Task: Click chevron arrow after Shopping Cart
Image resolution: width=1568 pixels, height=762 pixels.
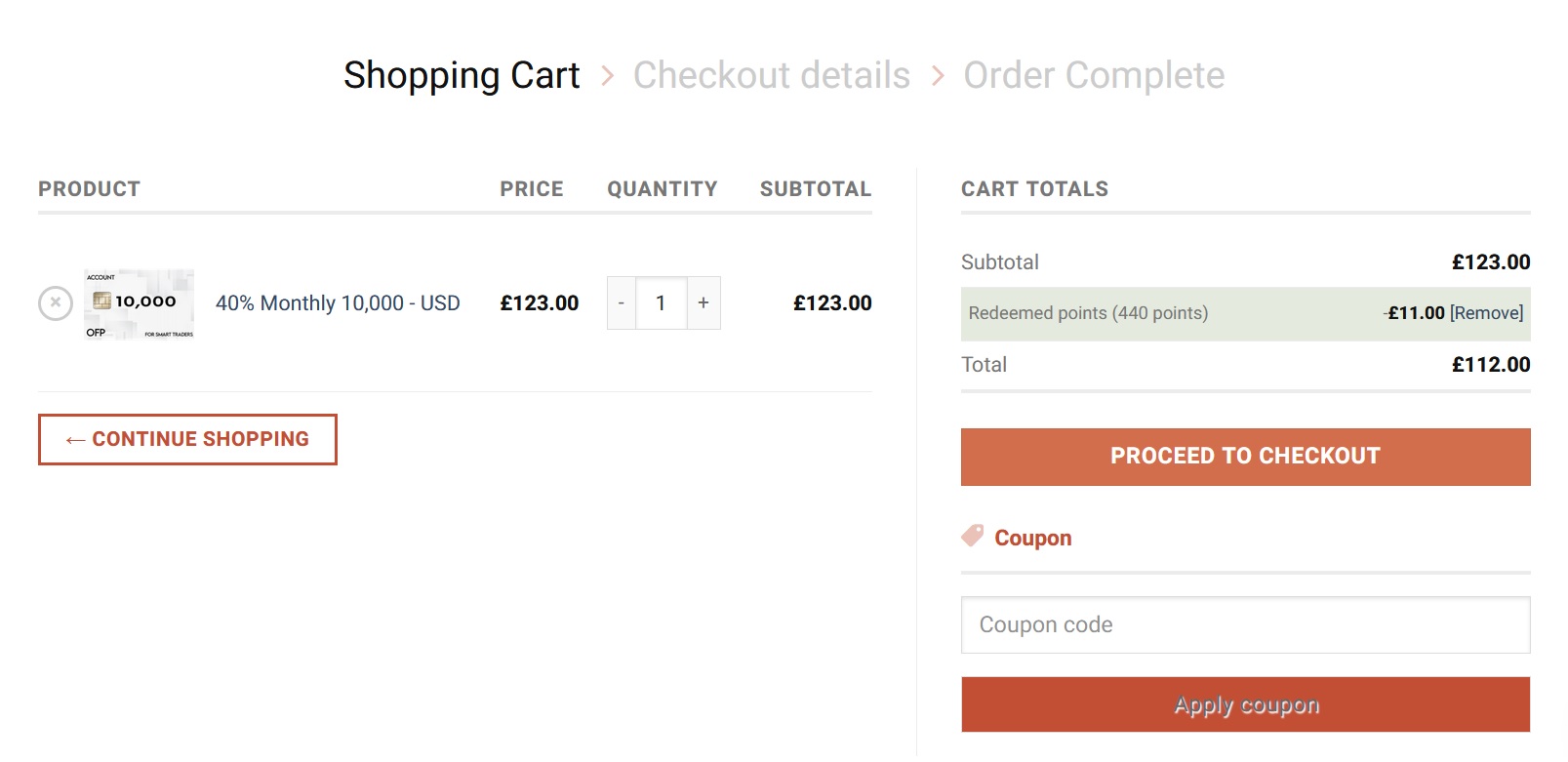Action: [x=607, y=75]
